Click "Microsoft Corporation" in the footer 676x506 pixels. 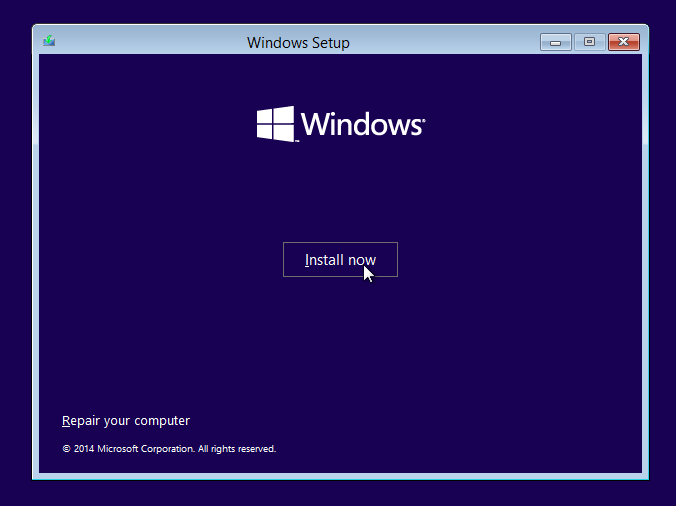(x=147, y=449)
